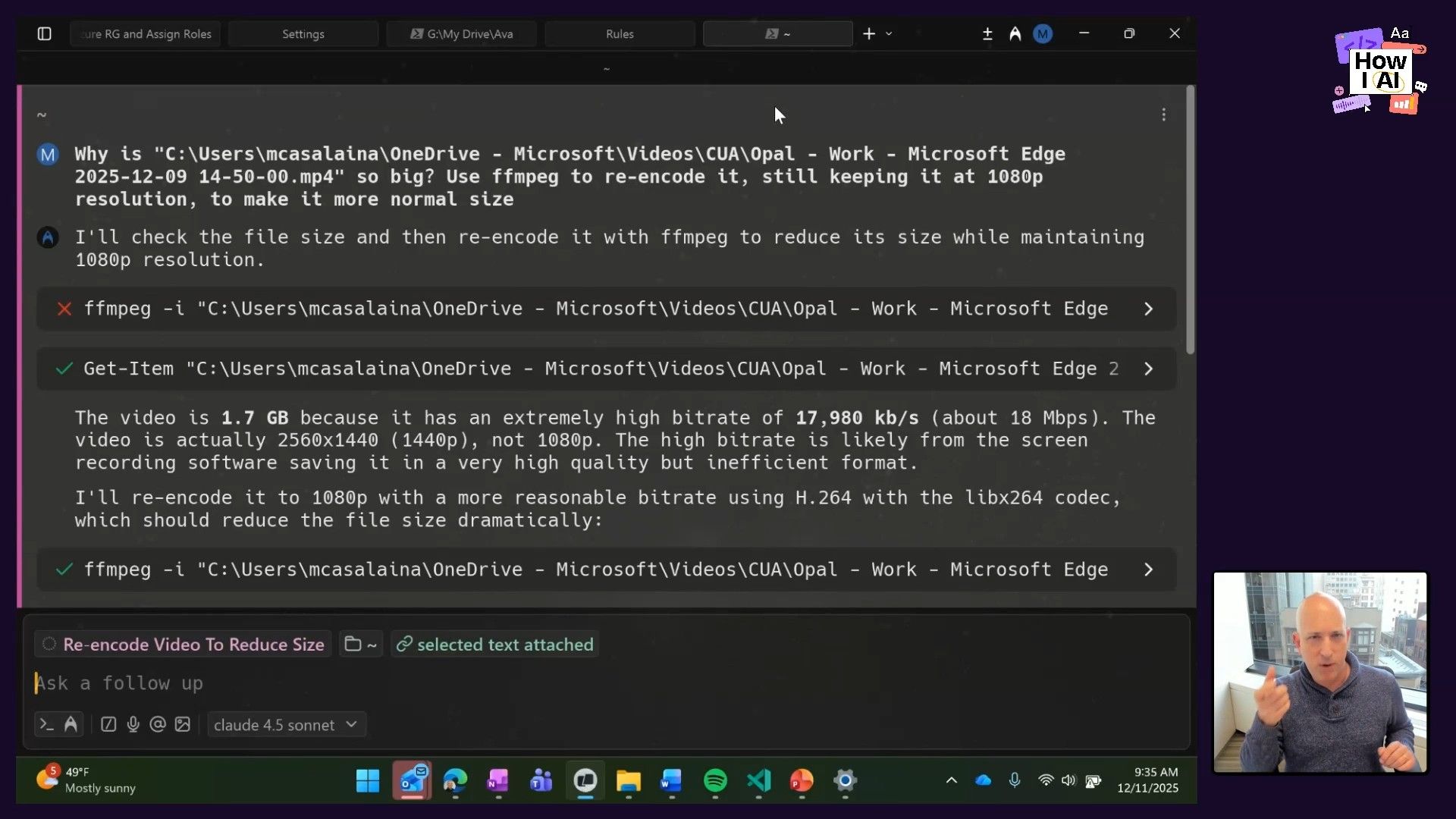Open PowerPoint from the taskbar

pos(802,781)
